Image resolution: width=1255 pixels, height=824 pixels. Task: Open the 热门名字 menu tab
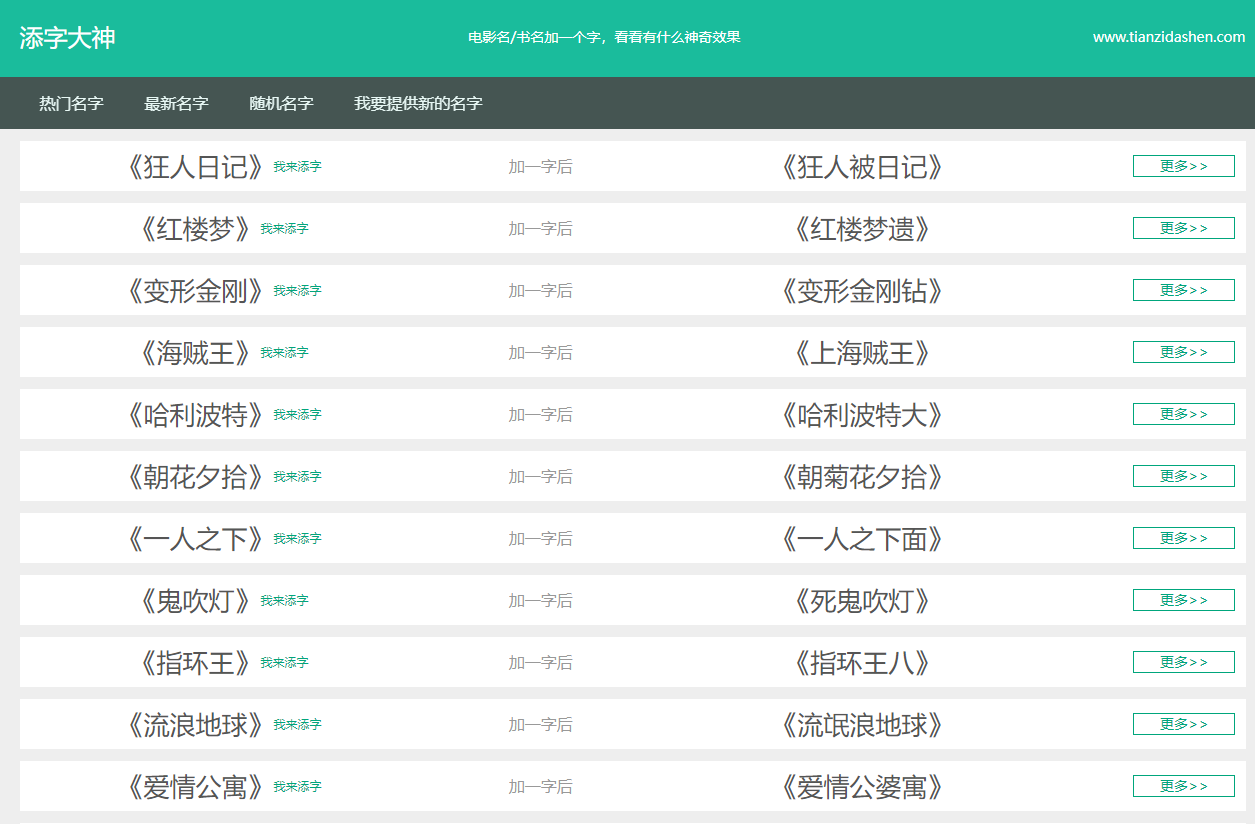click(x=71, y=103)
